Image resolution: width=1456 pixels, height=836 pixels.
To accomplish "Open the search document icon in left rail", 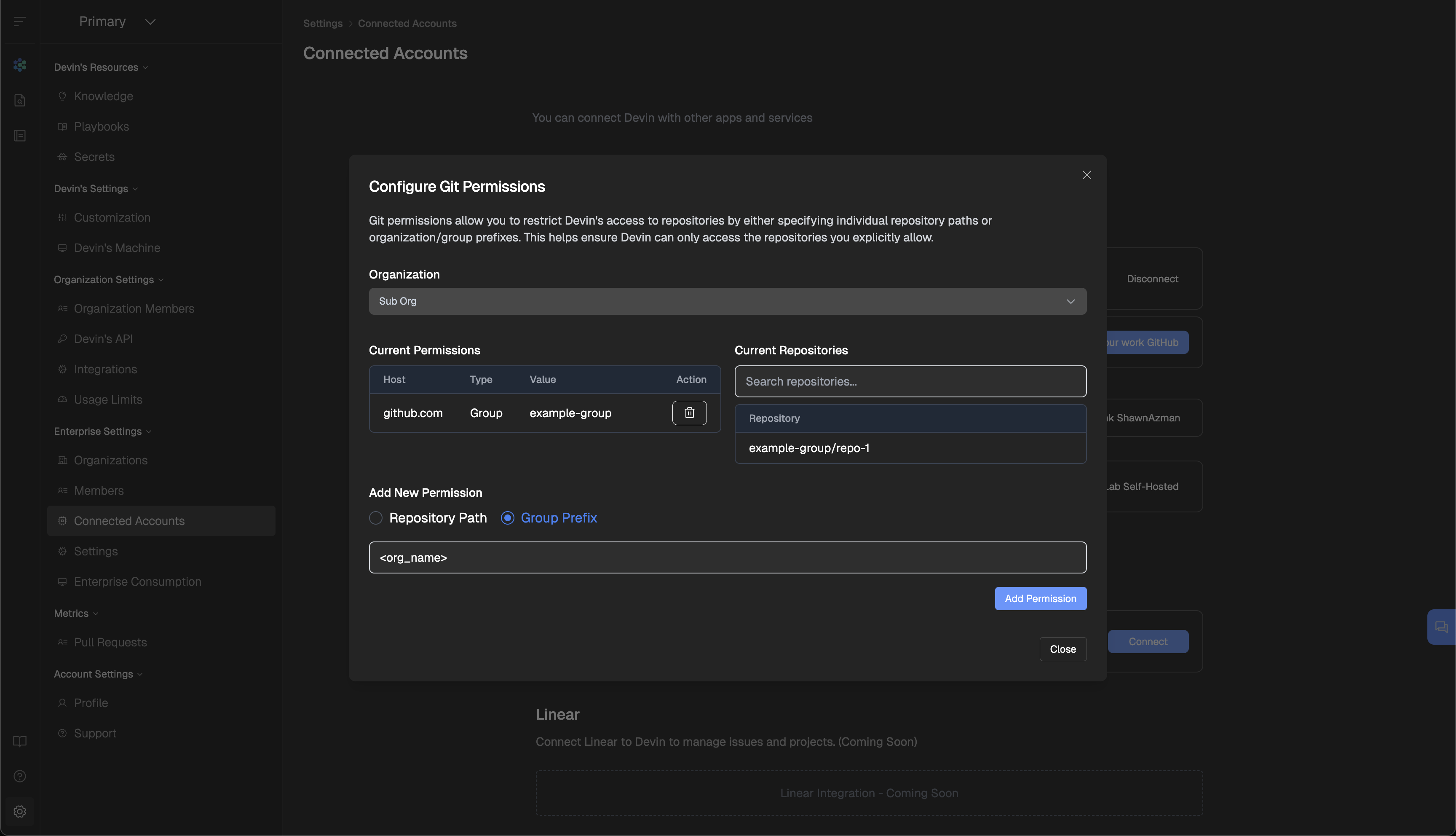I will (x=19, y=100).
